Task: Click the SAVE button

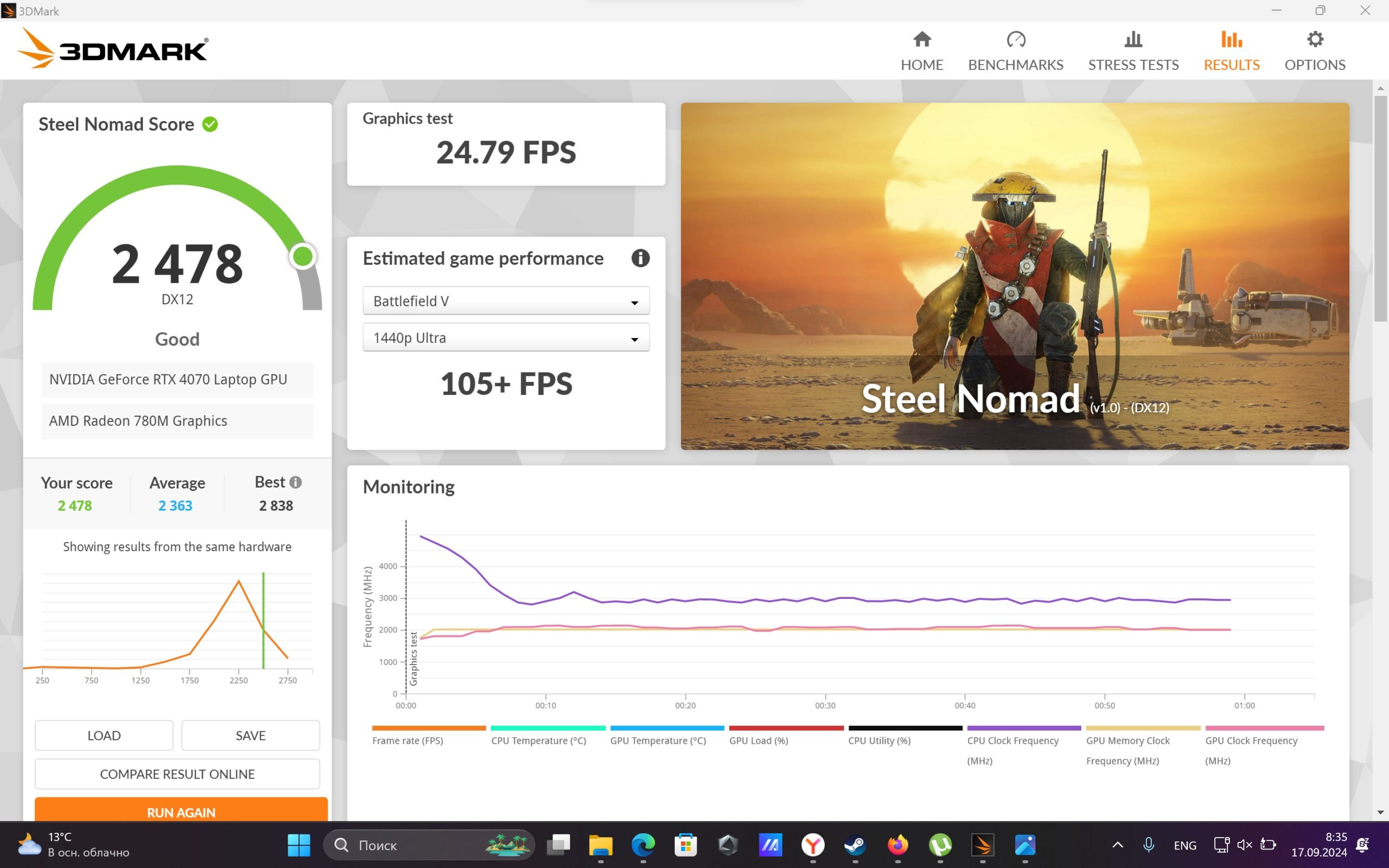Action: pos(250,736)
